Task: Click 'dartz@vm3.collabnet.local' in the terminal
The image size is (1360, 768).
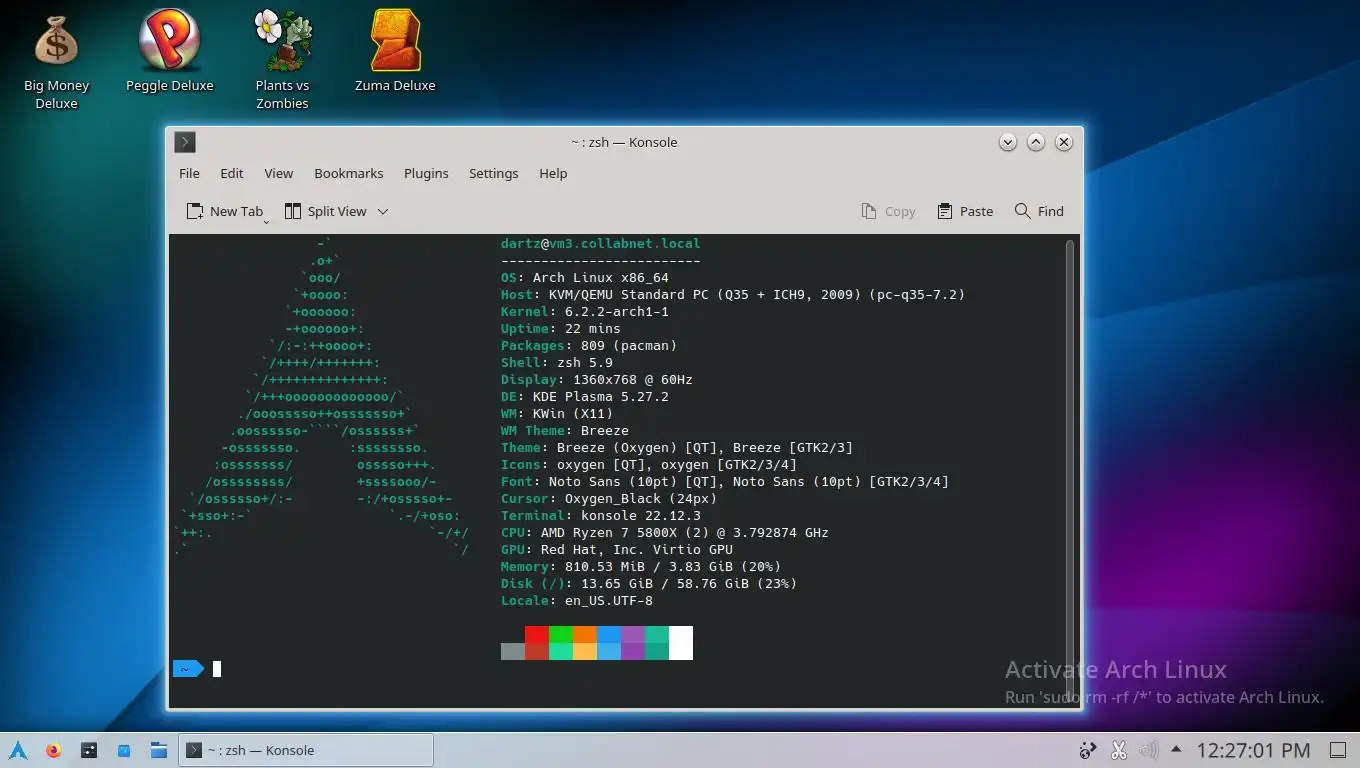Action: (601, 243)
